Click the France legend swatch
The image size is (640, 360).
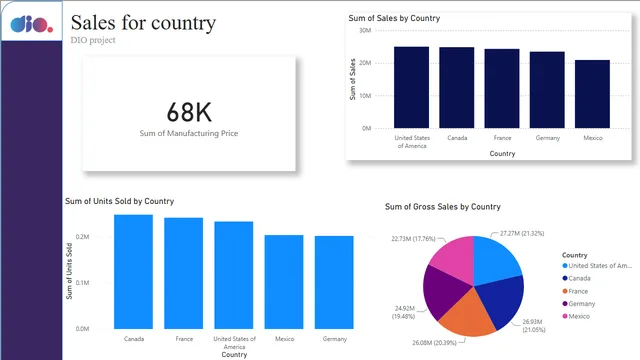coord(565,291)
